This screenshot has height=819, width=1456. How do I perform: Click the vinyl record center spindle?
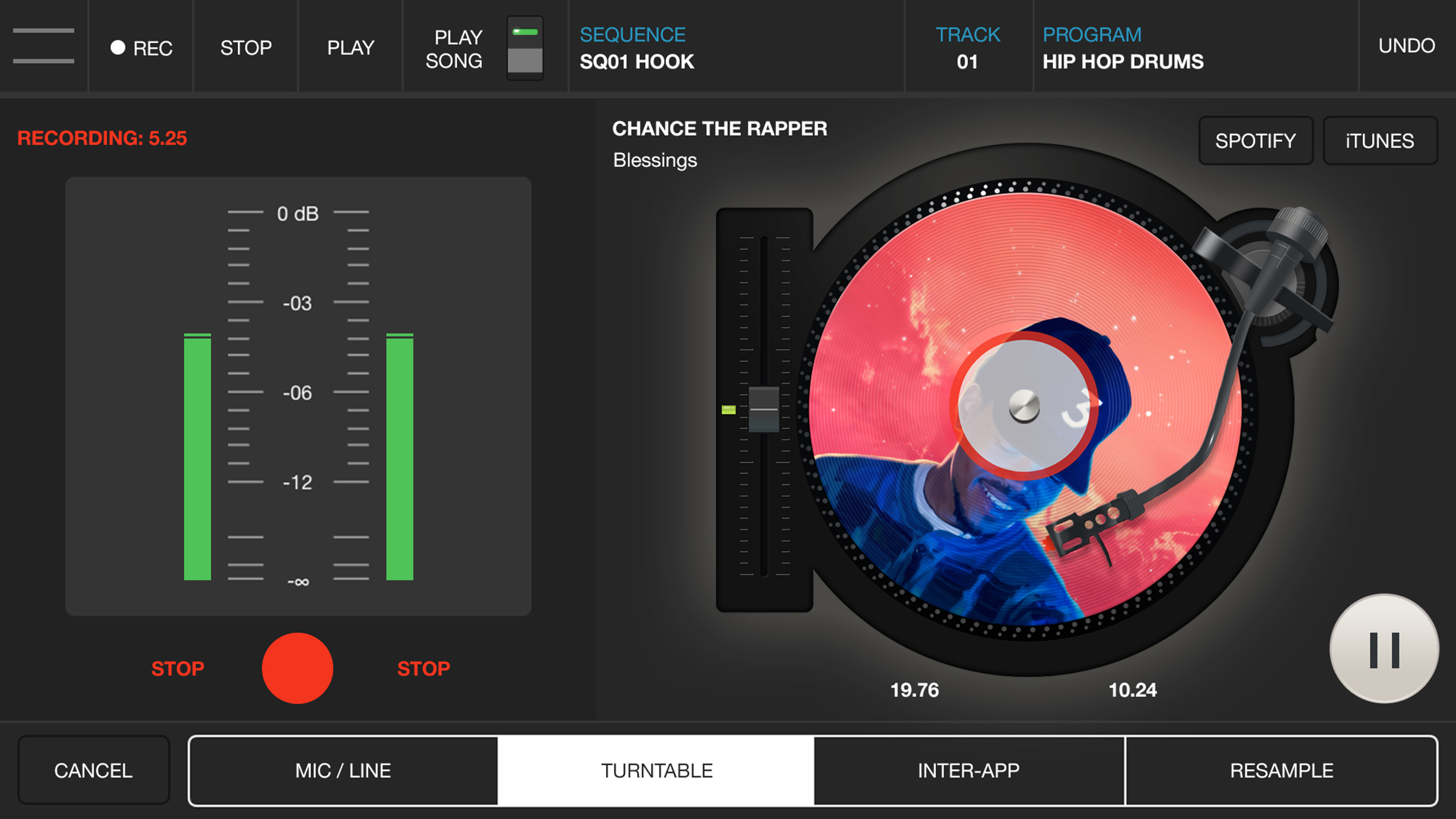pyautogui.click(x=1024, y=406)
